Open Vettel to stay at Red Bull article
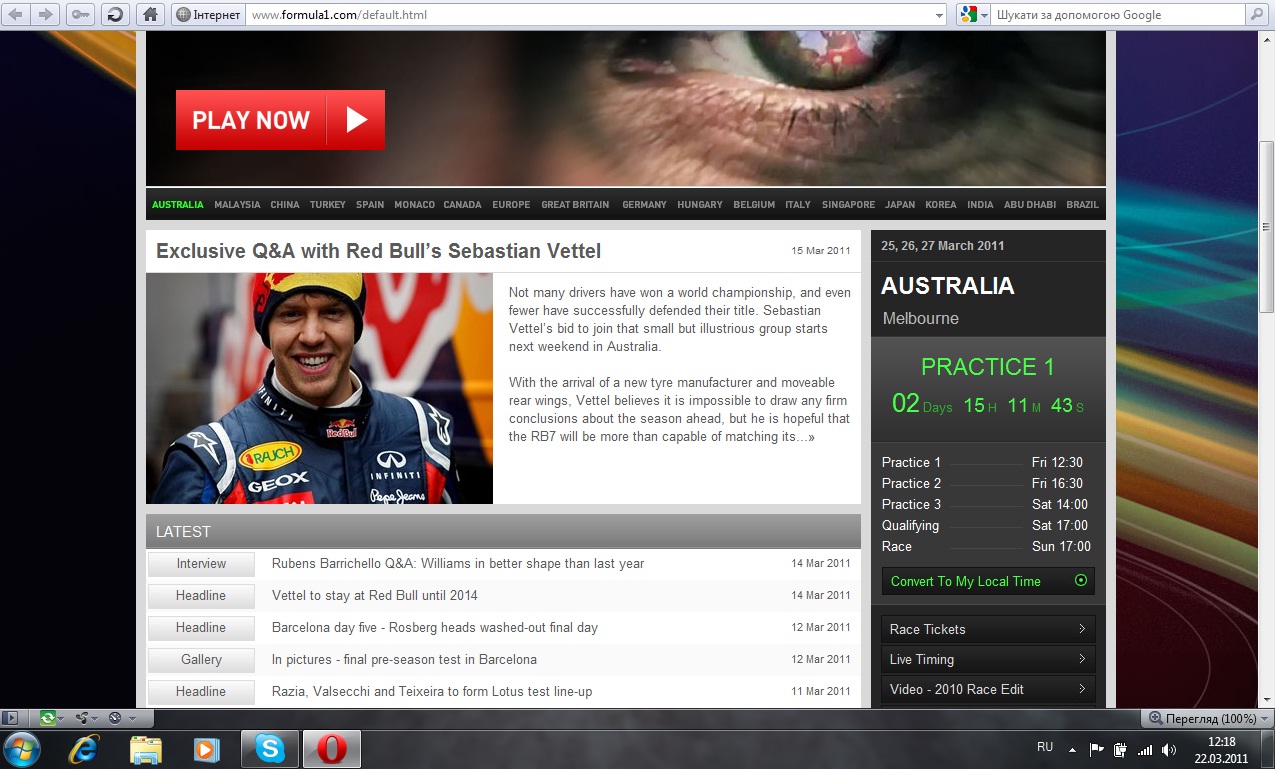 [x=375, y=596]
